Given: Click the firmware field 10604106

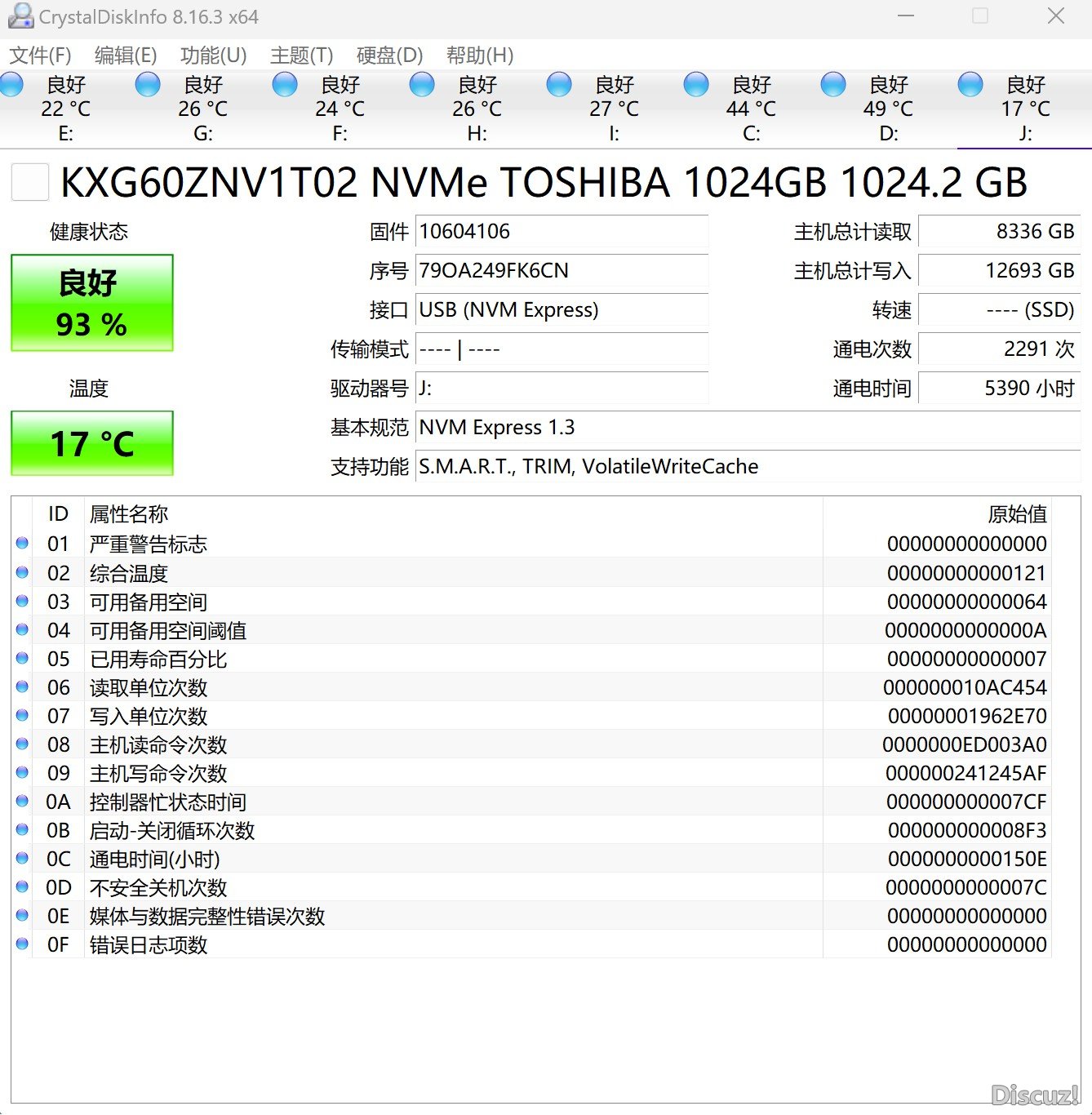Looking at the screenshot, I should pos(562,232).
